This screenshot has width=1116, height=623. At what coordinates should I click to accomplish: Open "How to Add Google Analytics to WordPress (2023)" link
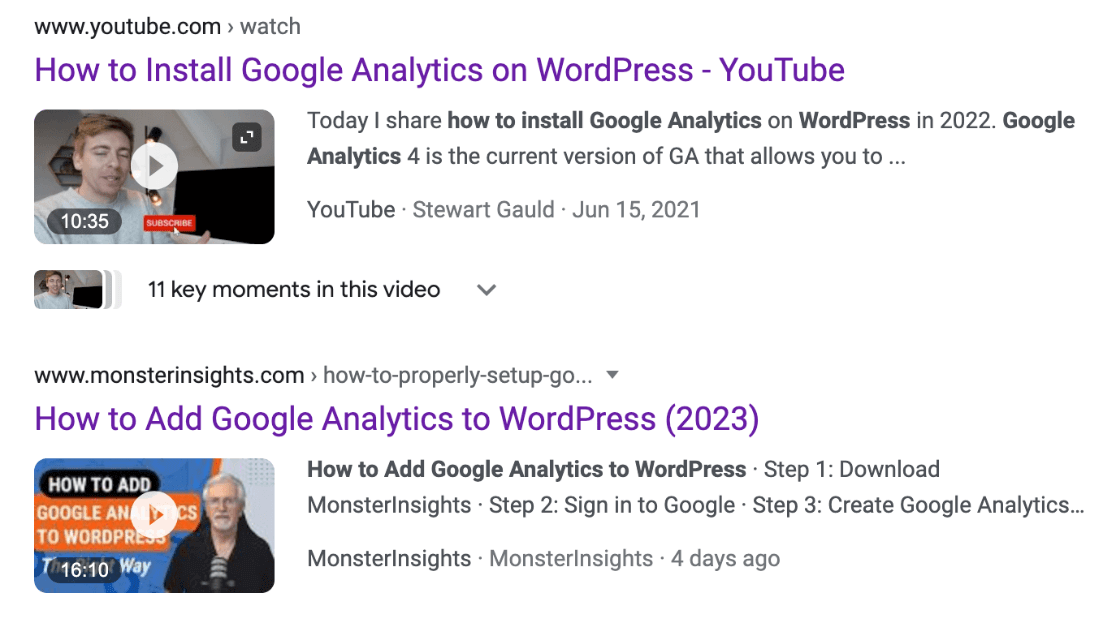[396, 418]
